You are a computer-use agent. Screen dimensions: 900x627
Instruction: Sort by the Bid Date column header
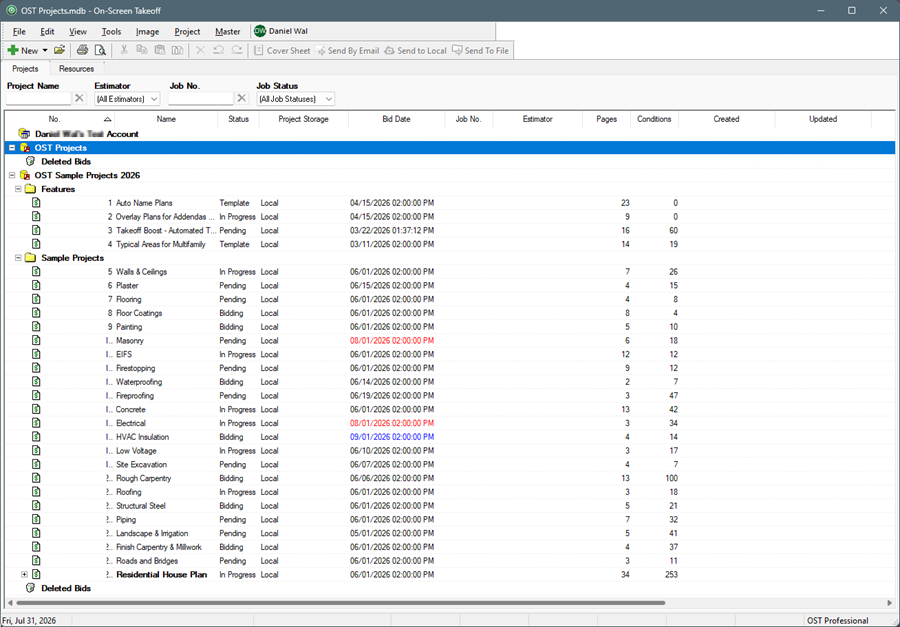click(x=396, y=119)
